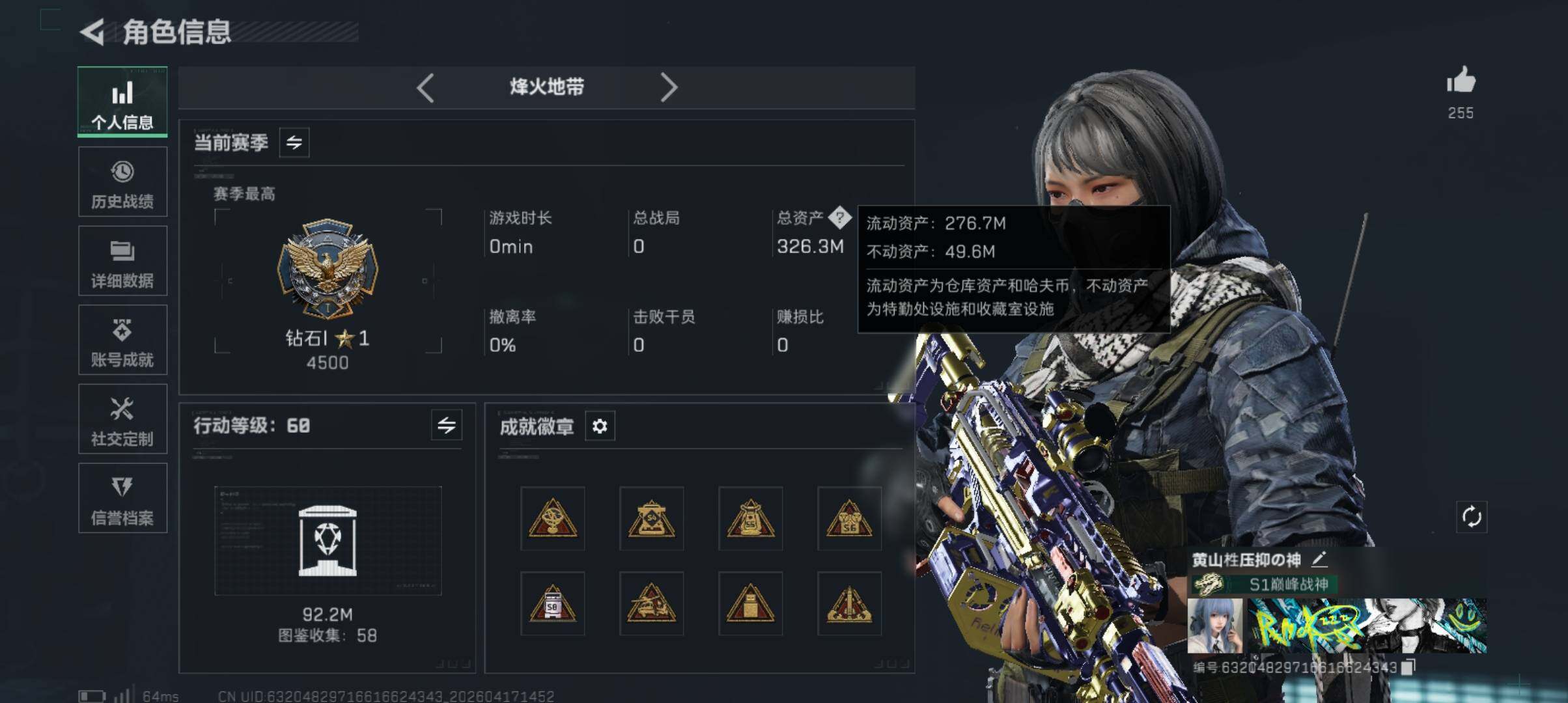Image resolution: width=1568 pixels, height=703 pixels.
Task: Toggle 行动等级 switch arrows button
Action: tap(447, 426)
